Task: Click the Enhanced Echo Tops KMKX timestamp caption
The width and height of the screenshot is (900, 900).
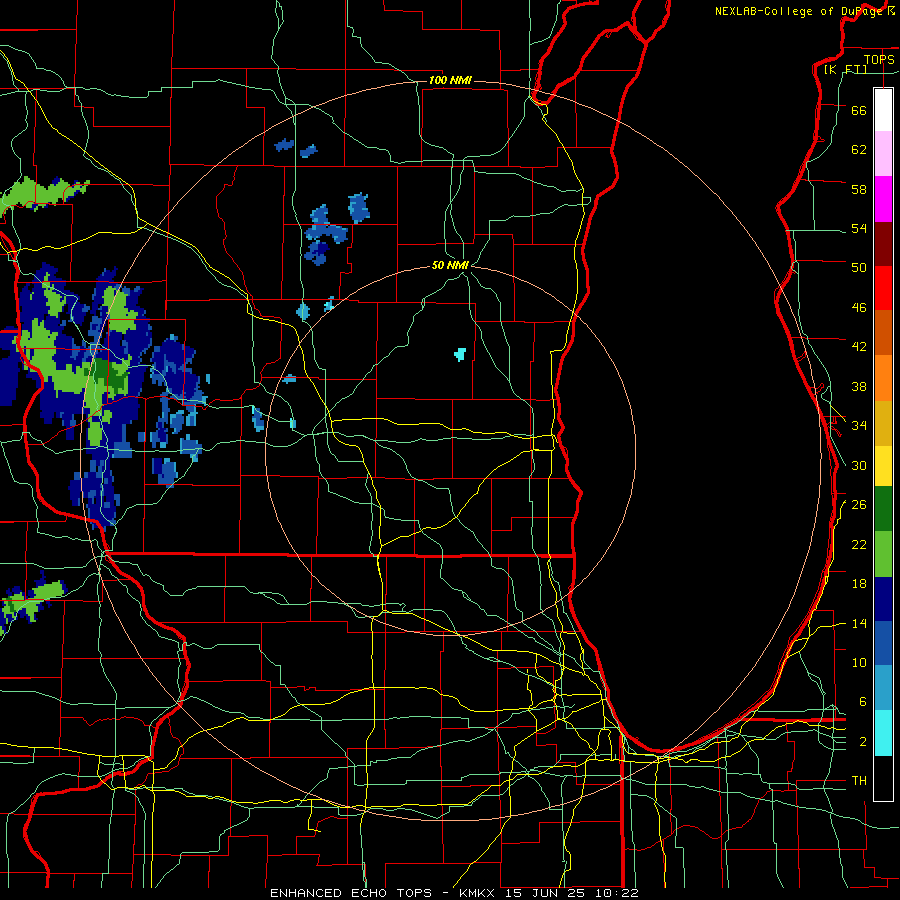Action: (454, 893)
